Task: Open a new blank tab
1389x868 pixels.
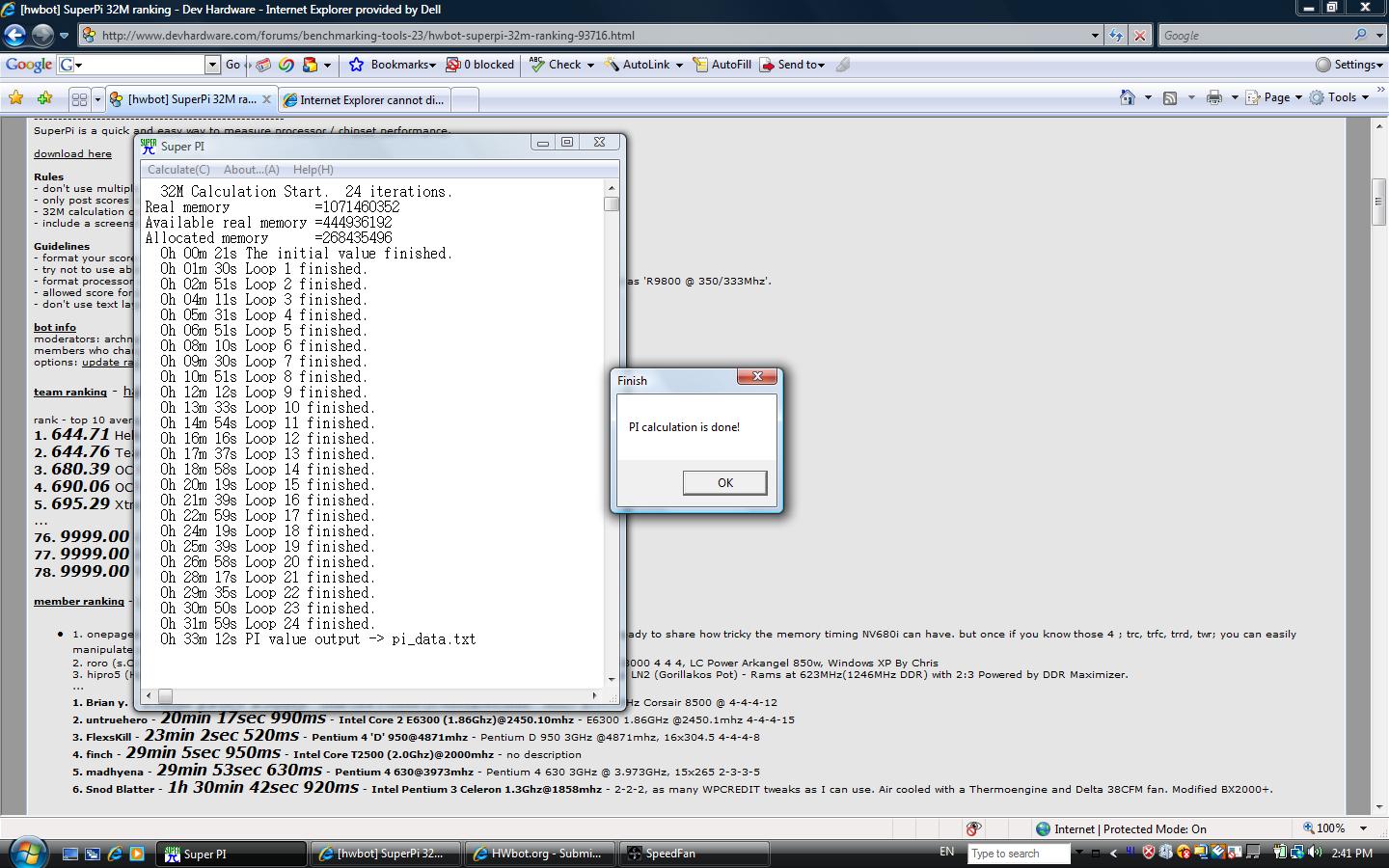Action: coord(464,100)
